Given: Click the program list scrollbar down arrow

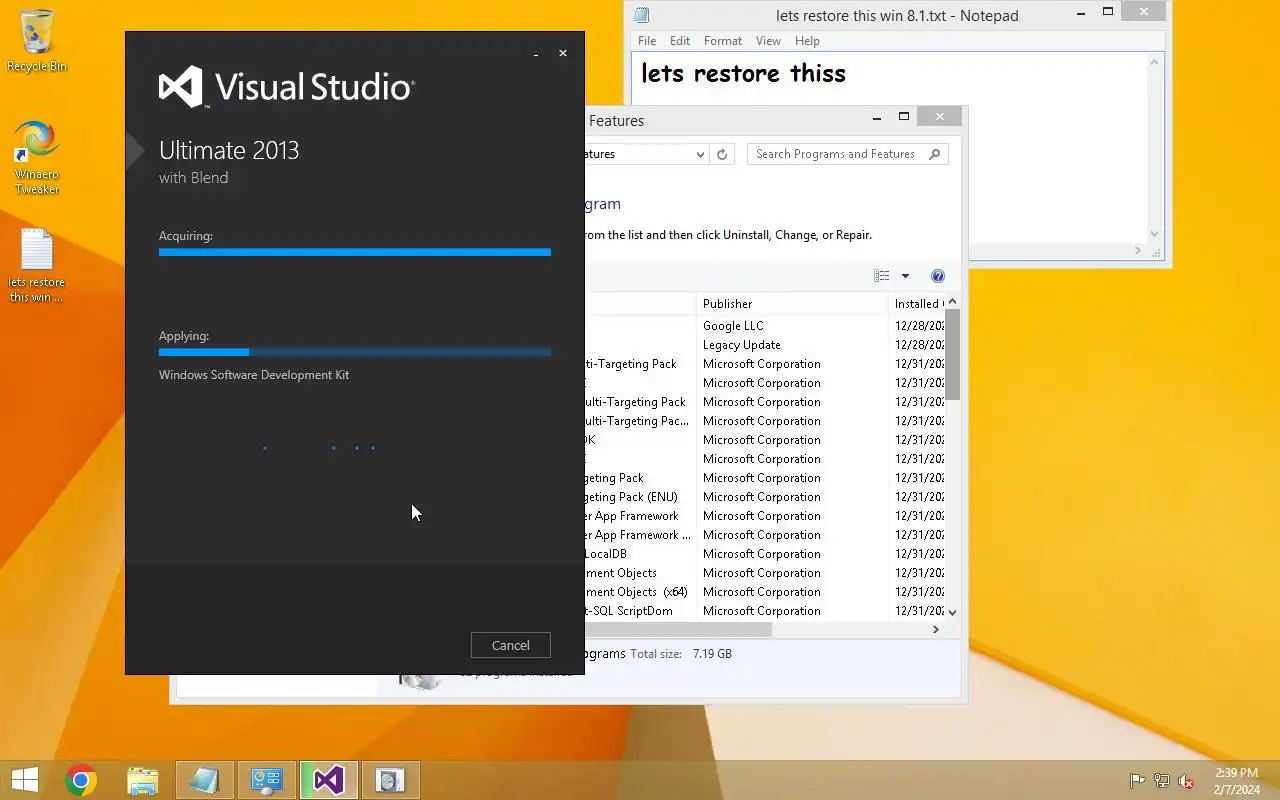Looking at the screenshot, I should point(952,612).
